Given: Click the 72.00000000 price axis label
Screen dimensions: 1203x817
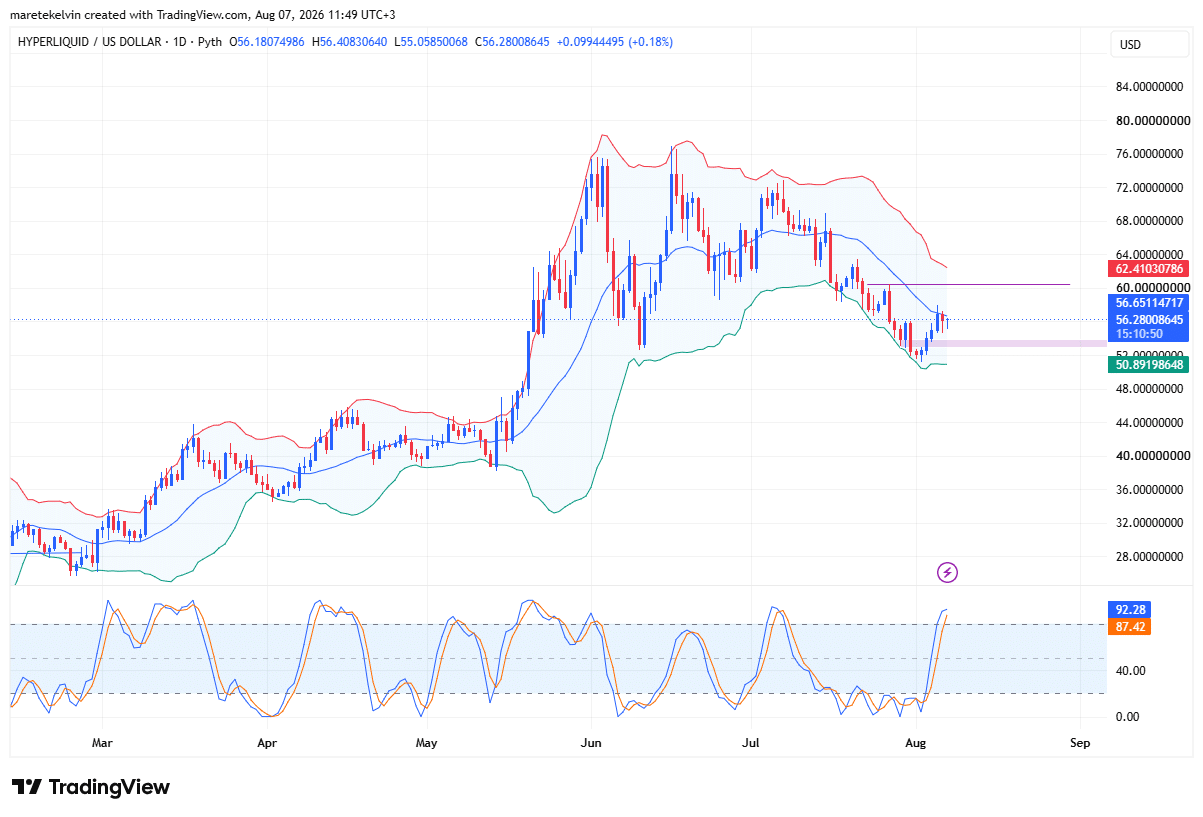Looking at the screenshot, I should 1150,188.
